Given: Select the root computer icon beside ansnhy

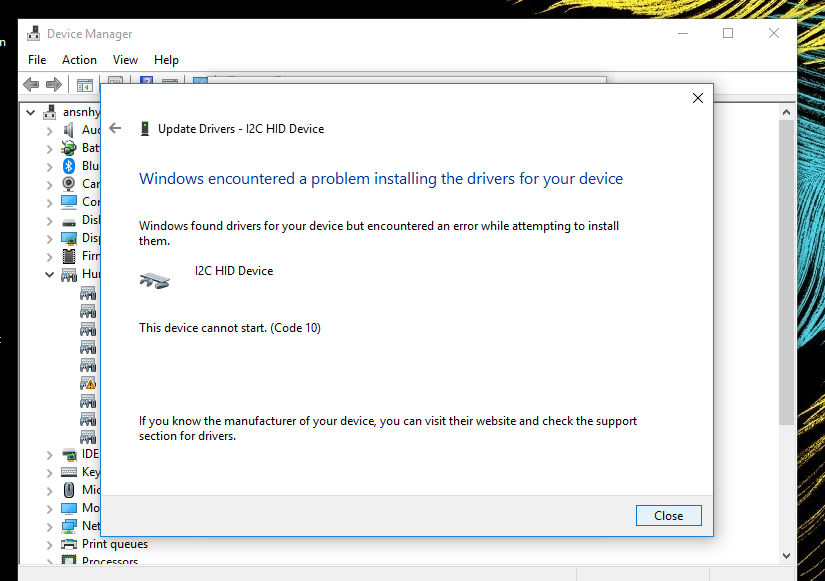Looking at the screenshot, I should point(50,112).
